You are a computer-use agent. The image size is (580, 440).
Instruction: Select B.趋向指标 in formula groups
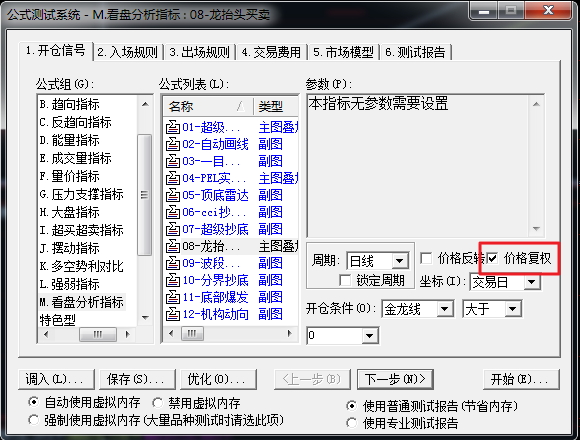(70, 105)
